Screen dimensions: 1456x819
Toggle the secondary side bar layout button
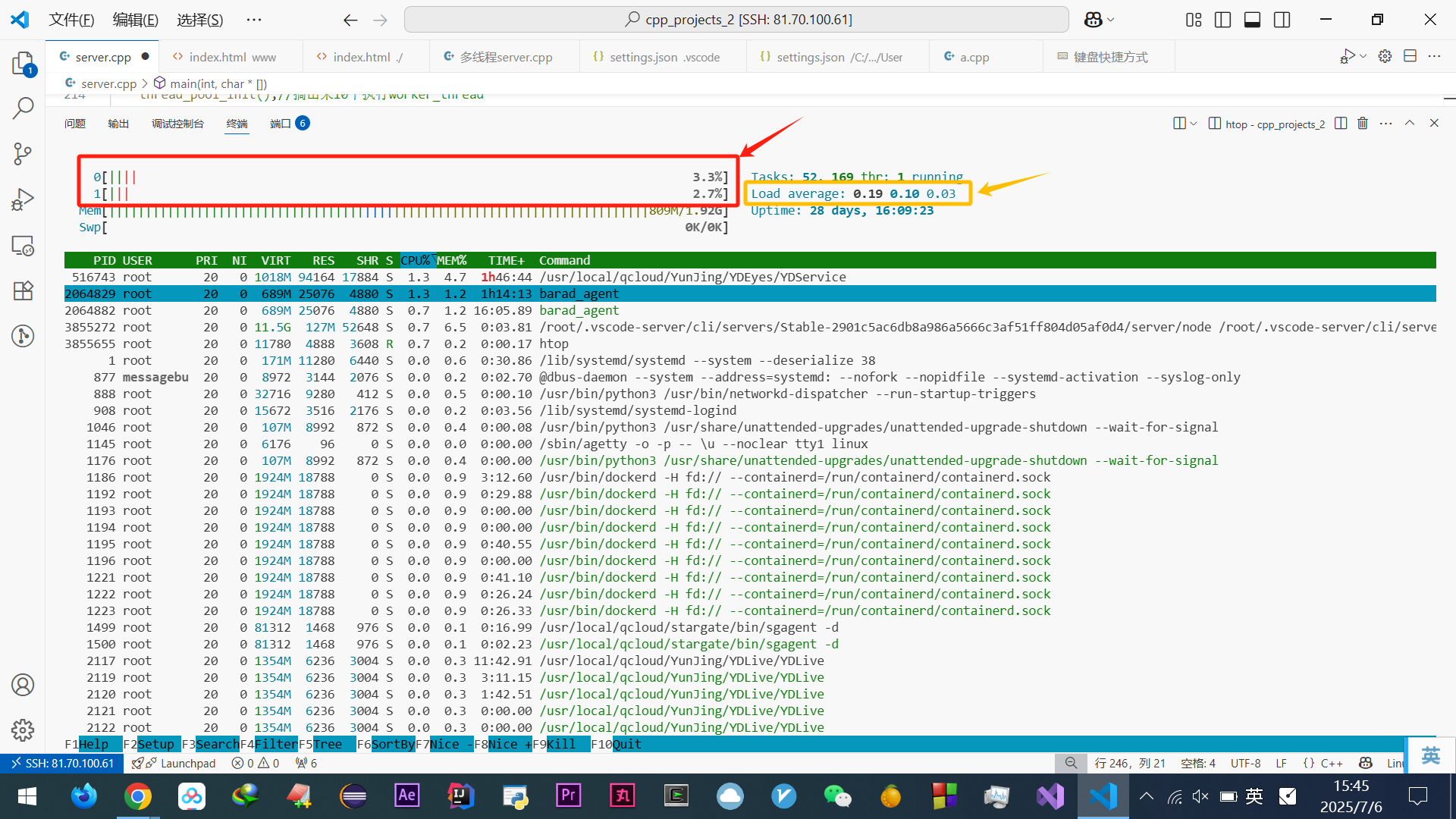pos(1282,20)
